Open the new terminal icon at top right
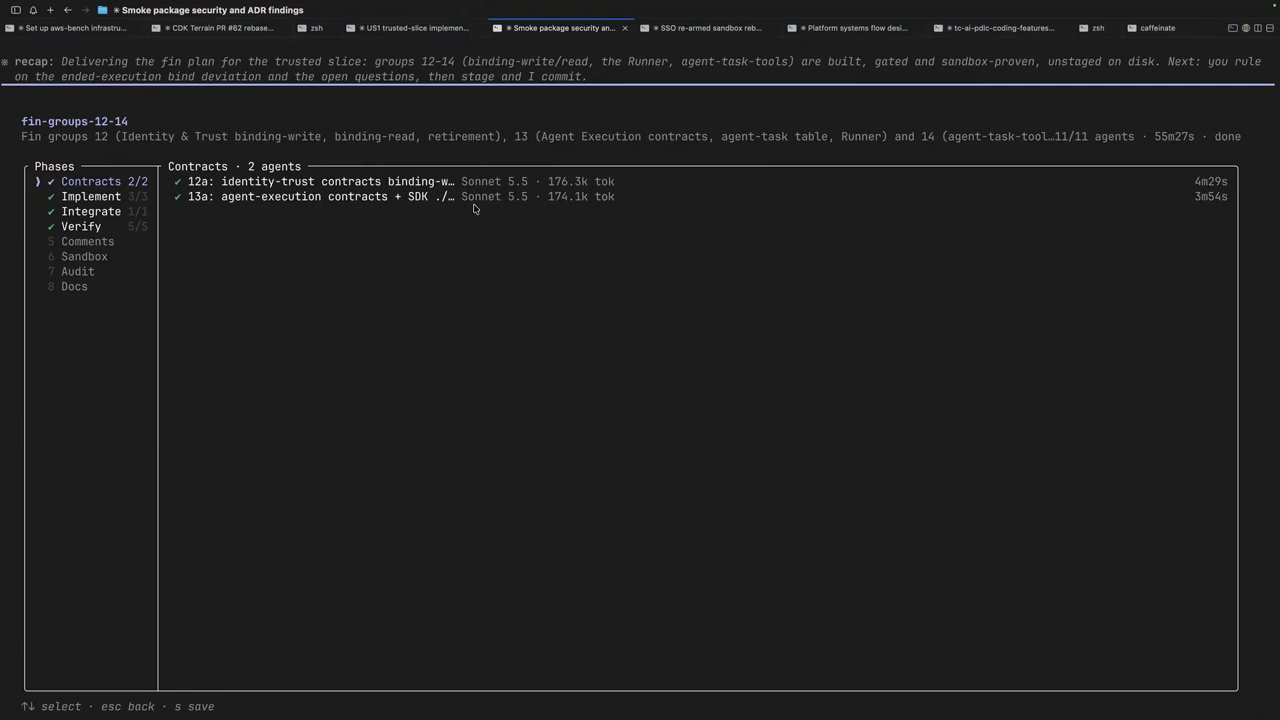The width and height of the screenshot is (1280, 720). click(1232, 28)
